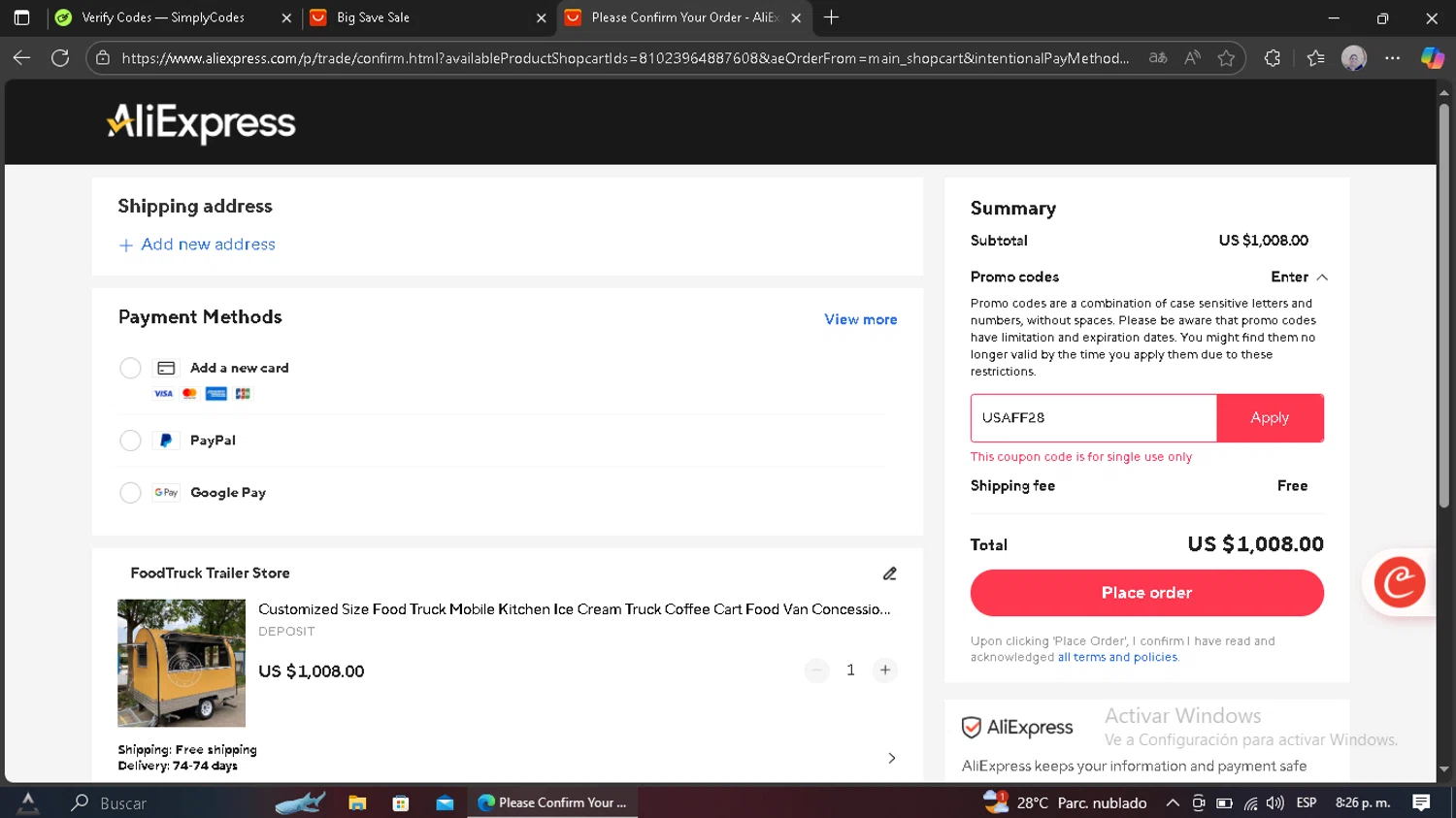
Task: Click the translate page icon in address bar
Action: point(1158,58)
